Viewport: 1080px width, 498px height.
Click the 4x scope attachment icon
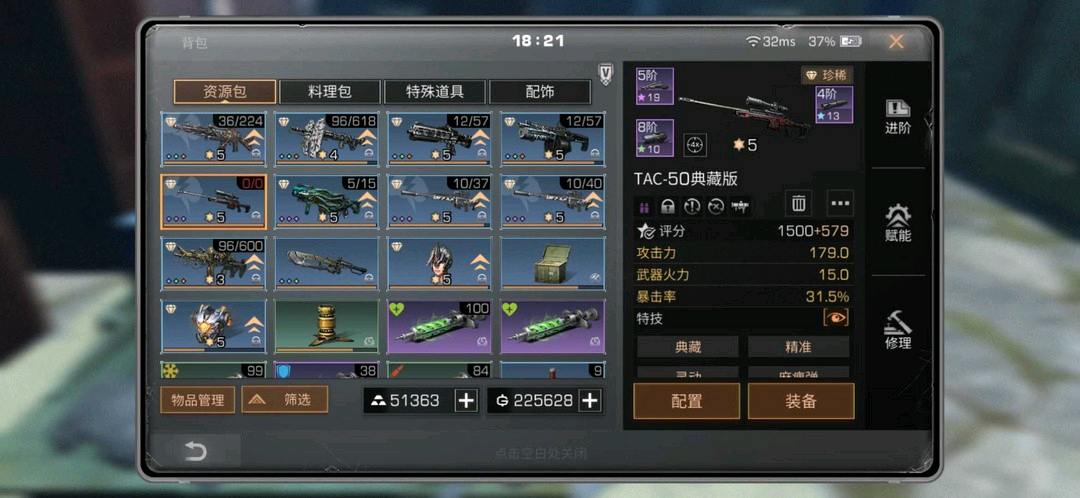(x=694, y=145)
